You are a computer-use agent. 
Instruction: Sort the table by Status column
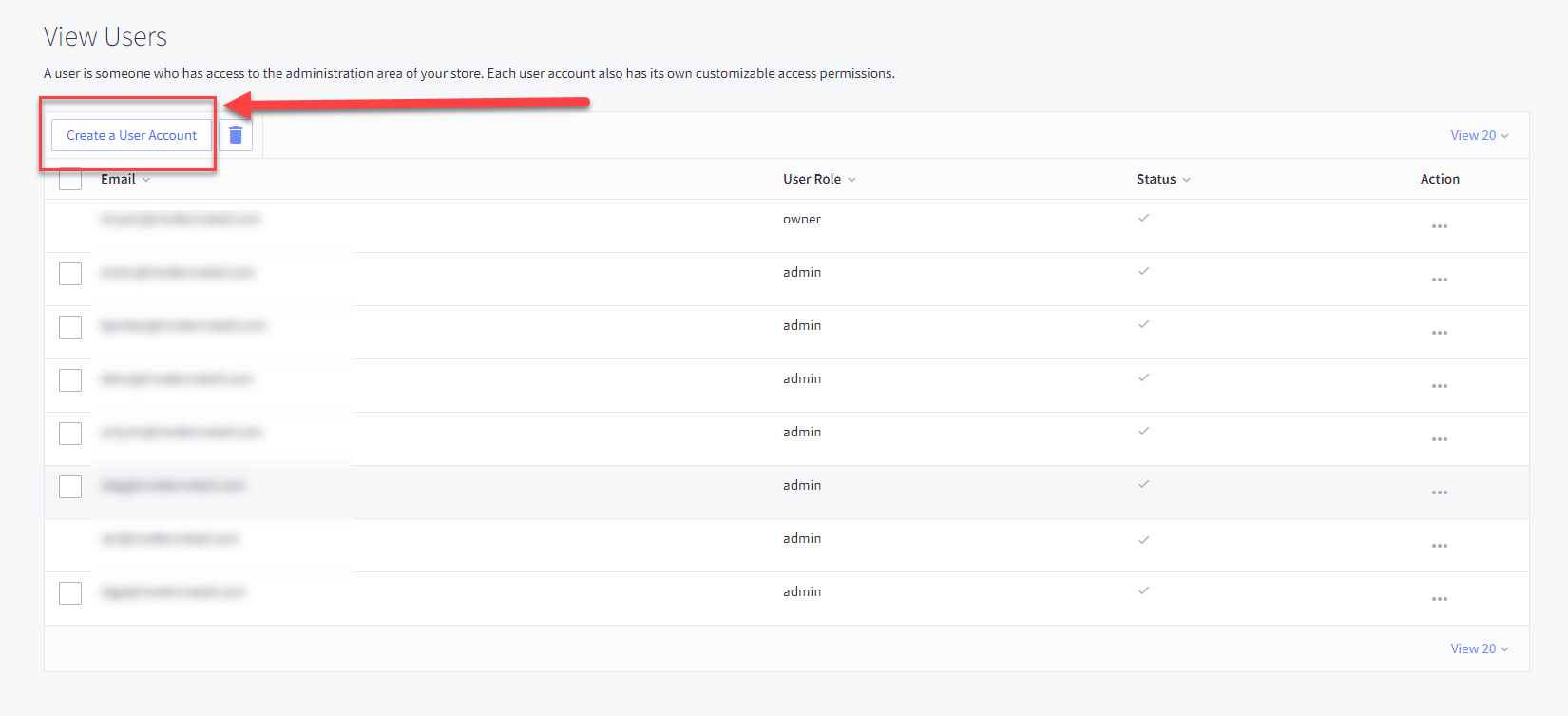(1163, 179)
